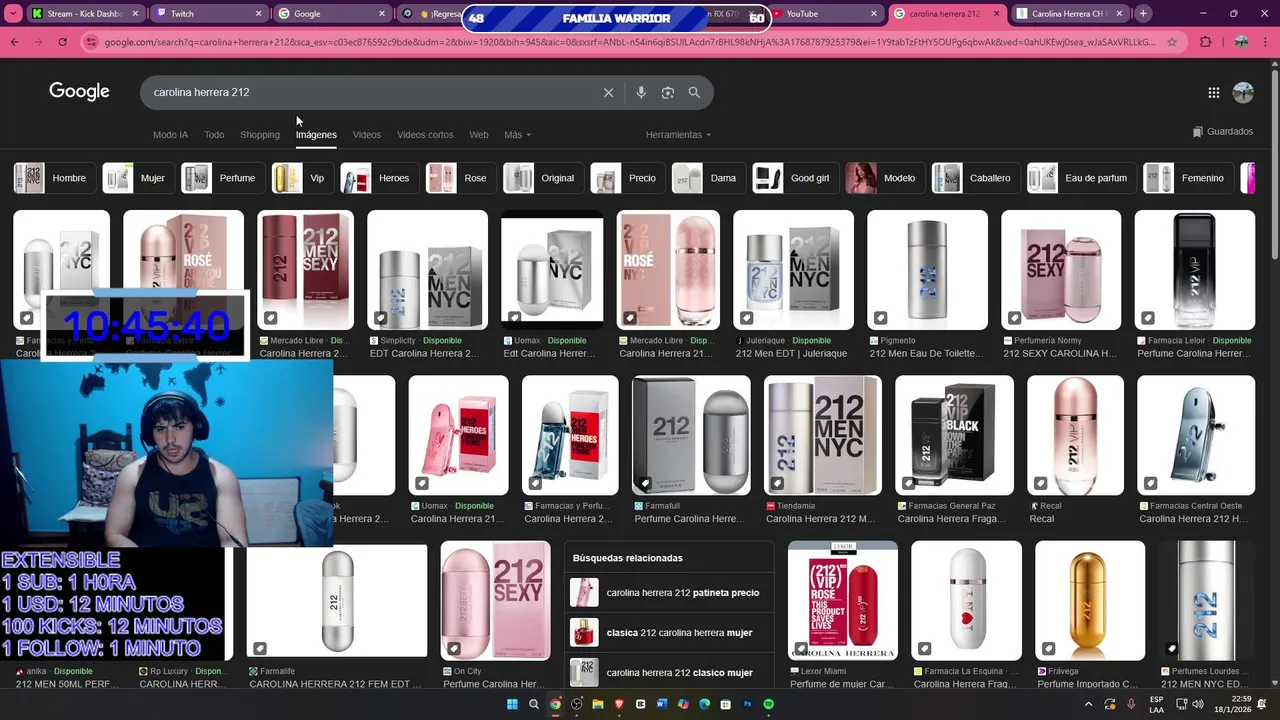This screenshot has width=1280, height=720.
Task: Open the Lexor Miami 212 VIP Rosé image
Action: click(x=843, y=601)
